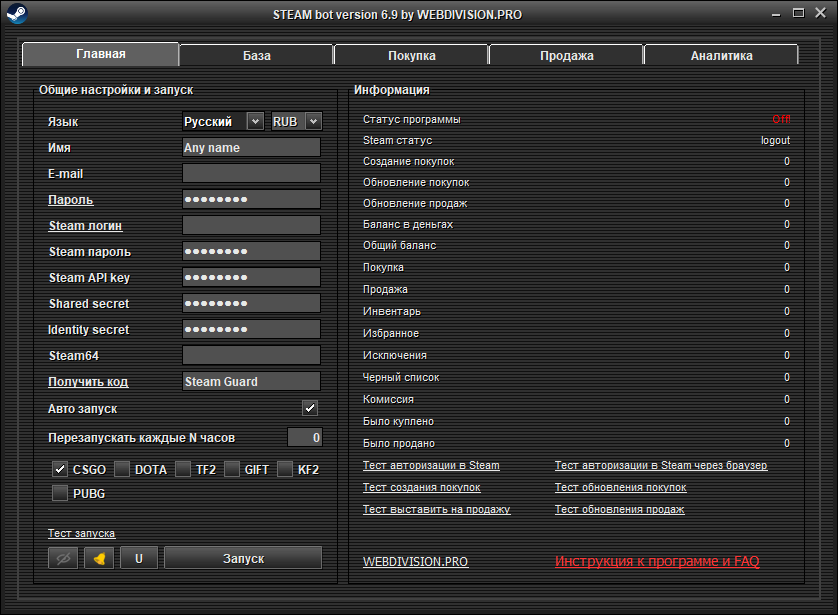Click the yellow bell notification button
Screen dimensions: 838x615
point(98,558)
